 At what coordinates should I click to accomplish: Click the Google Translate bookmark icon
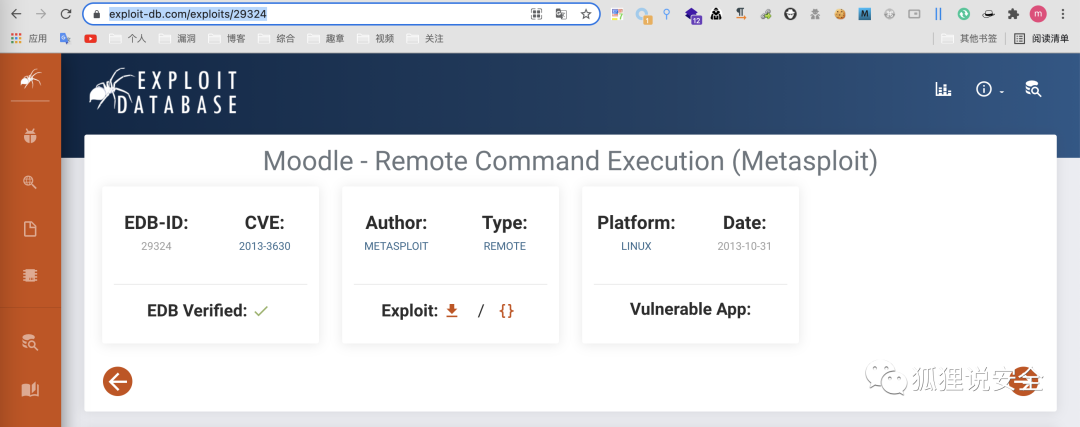(65, 39)
